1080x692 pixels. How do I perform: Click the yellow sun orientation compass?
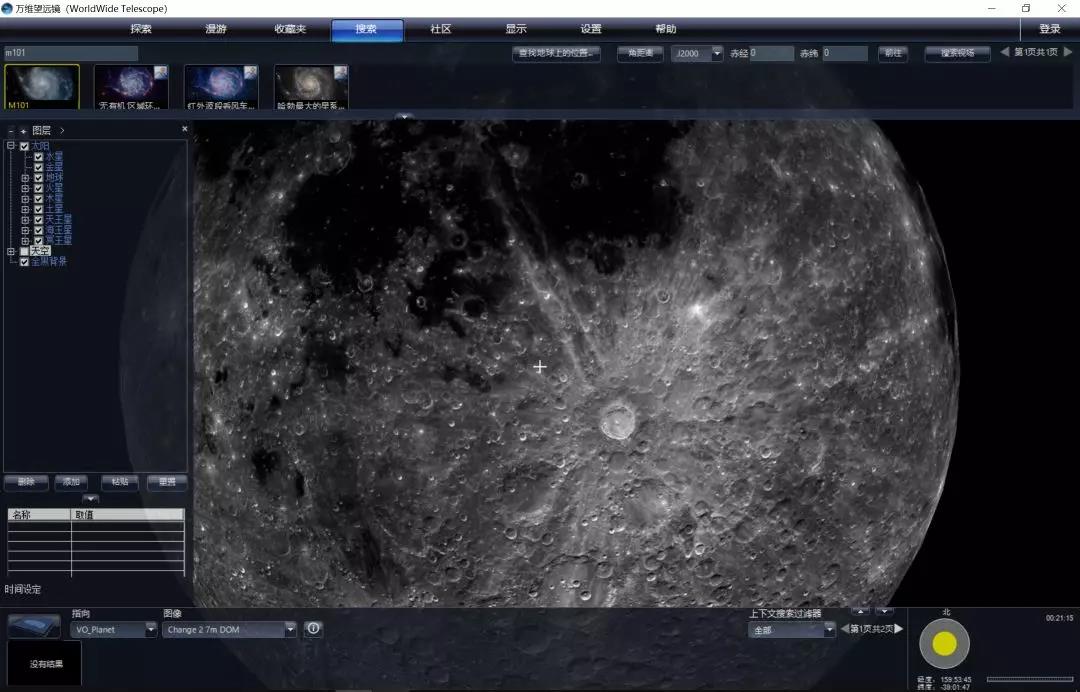click(944, 643)
